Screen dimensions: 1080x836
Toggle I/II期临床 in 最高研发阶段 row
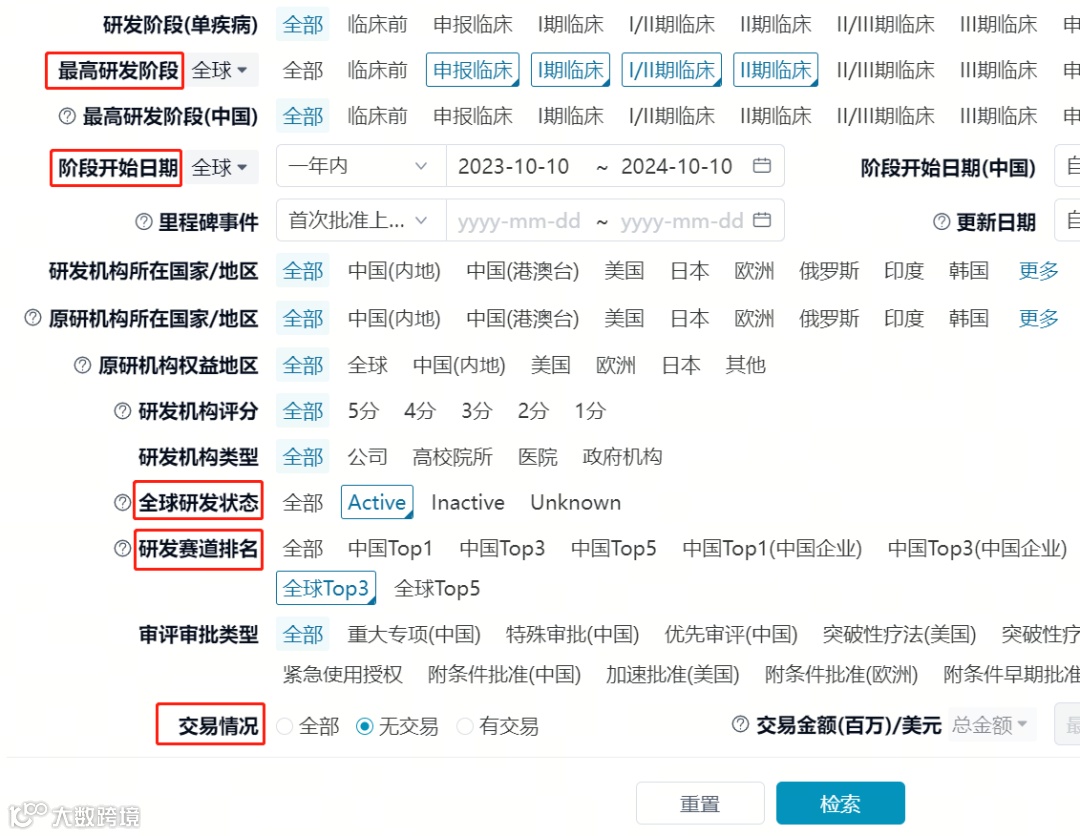[x=672, y=70]
